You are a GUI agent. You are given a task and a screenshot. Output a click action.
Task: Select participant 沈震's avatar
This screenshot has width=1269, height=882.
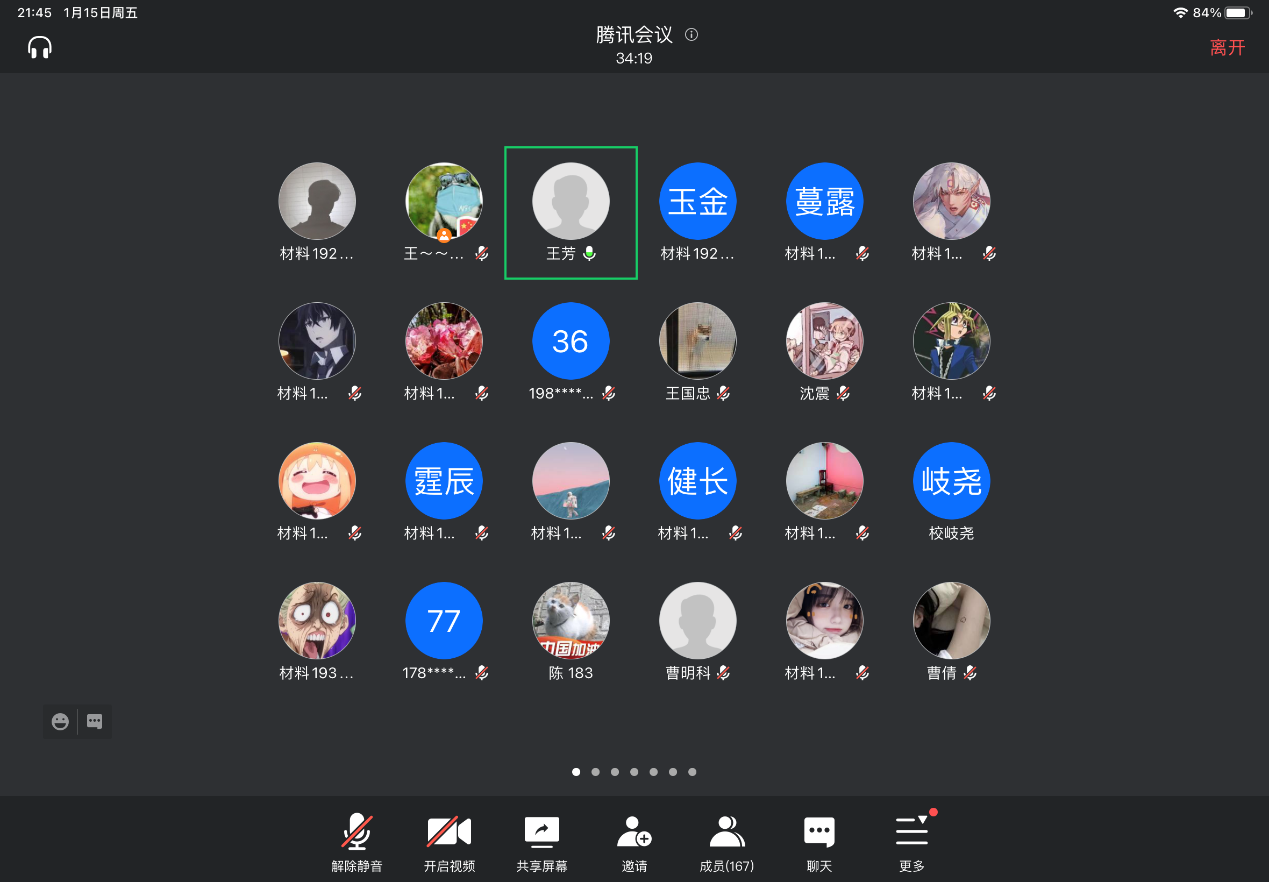[825, 341]
